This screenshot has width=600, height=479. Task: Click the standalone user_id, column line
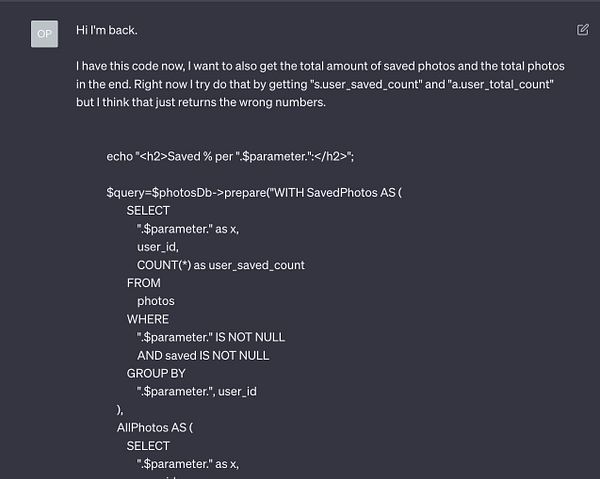tap(158, 247)
